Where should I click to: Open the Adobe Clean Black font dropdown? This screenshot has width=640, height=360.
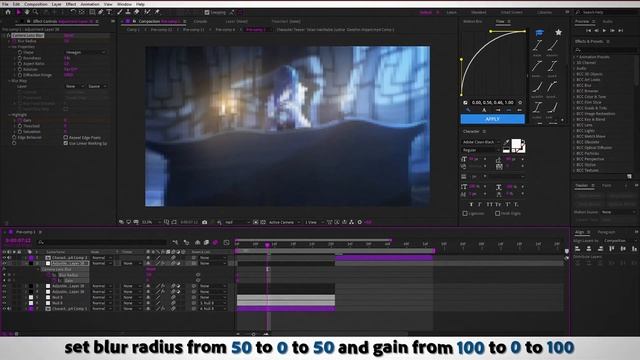(x=481, y=142)
